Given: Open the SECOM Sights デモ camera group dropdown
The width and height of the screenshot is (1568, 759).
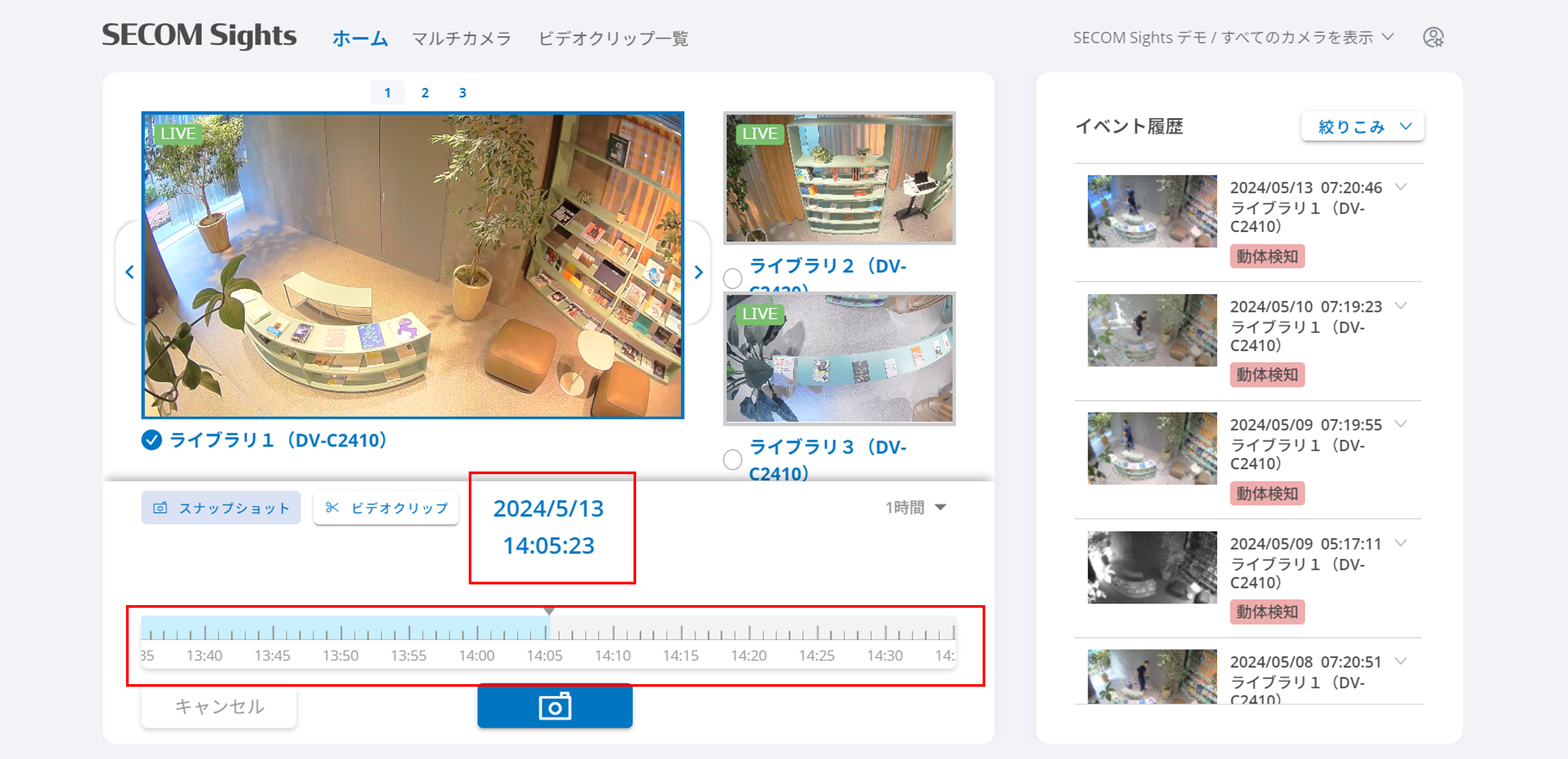Looking at the screenshot, I should pos(1233,38).
